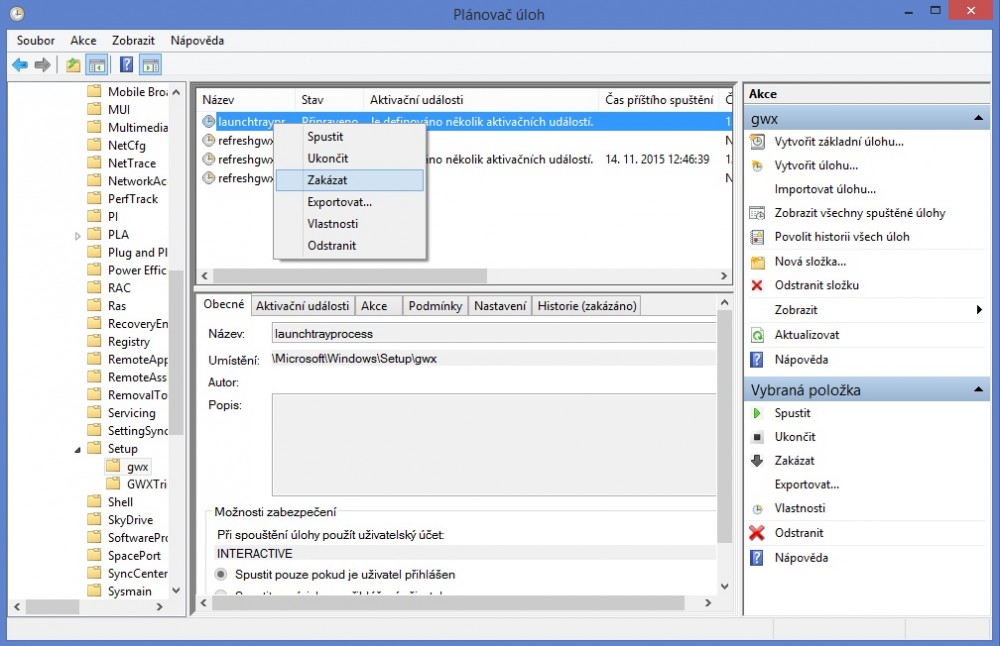Expand the PLA folder tree node

click(x=78, y=235)
